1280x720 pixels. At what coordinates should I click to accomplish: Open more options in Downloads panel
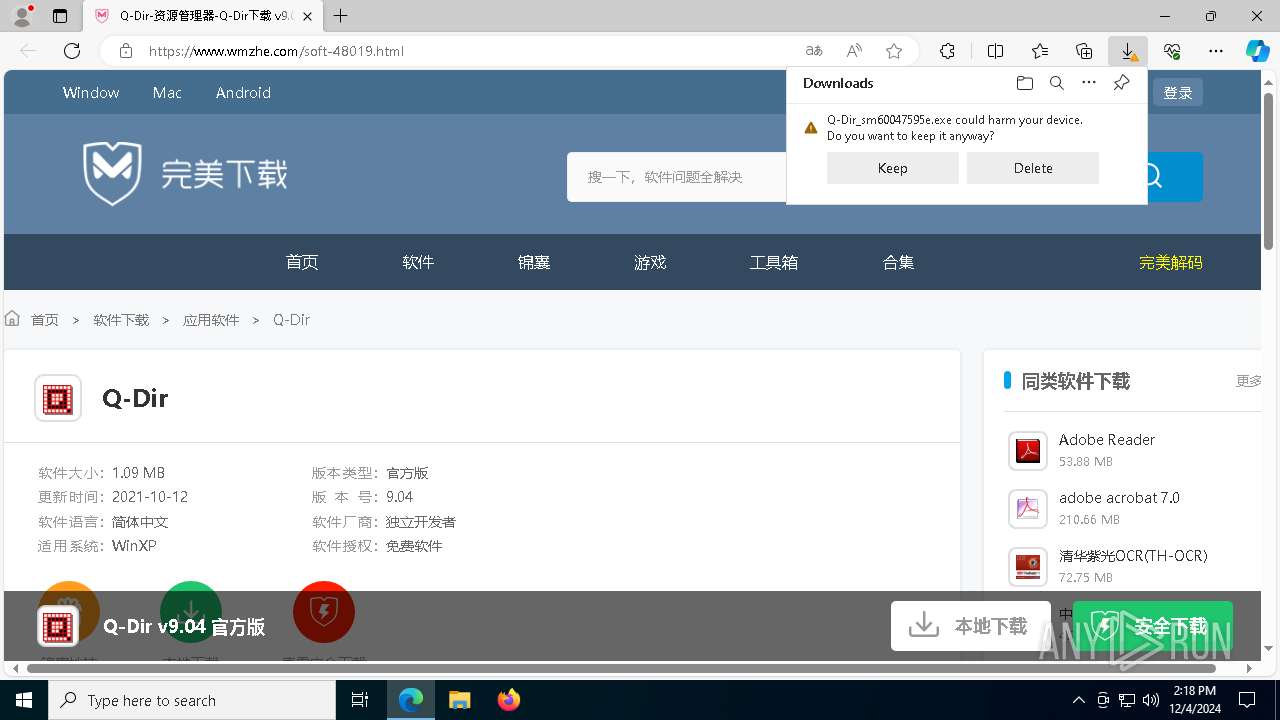pyautogui.click(x=1089, y=83)
